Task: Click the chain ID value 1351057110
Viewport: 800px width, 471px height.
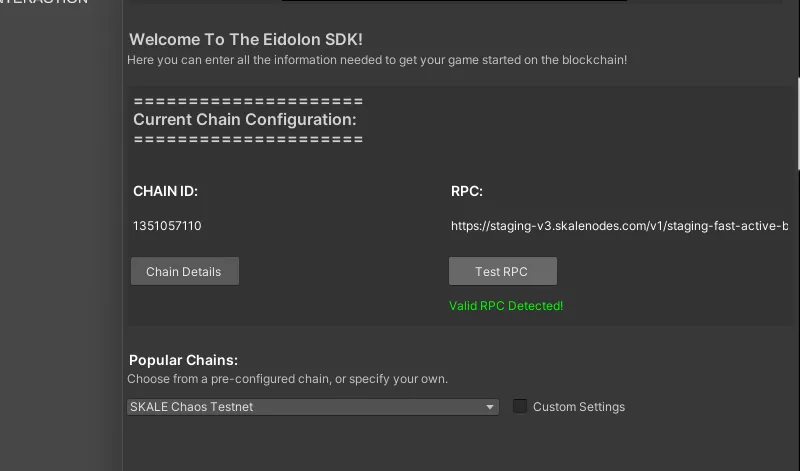Action: tap(167, 226)
